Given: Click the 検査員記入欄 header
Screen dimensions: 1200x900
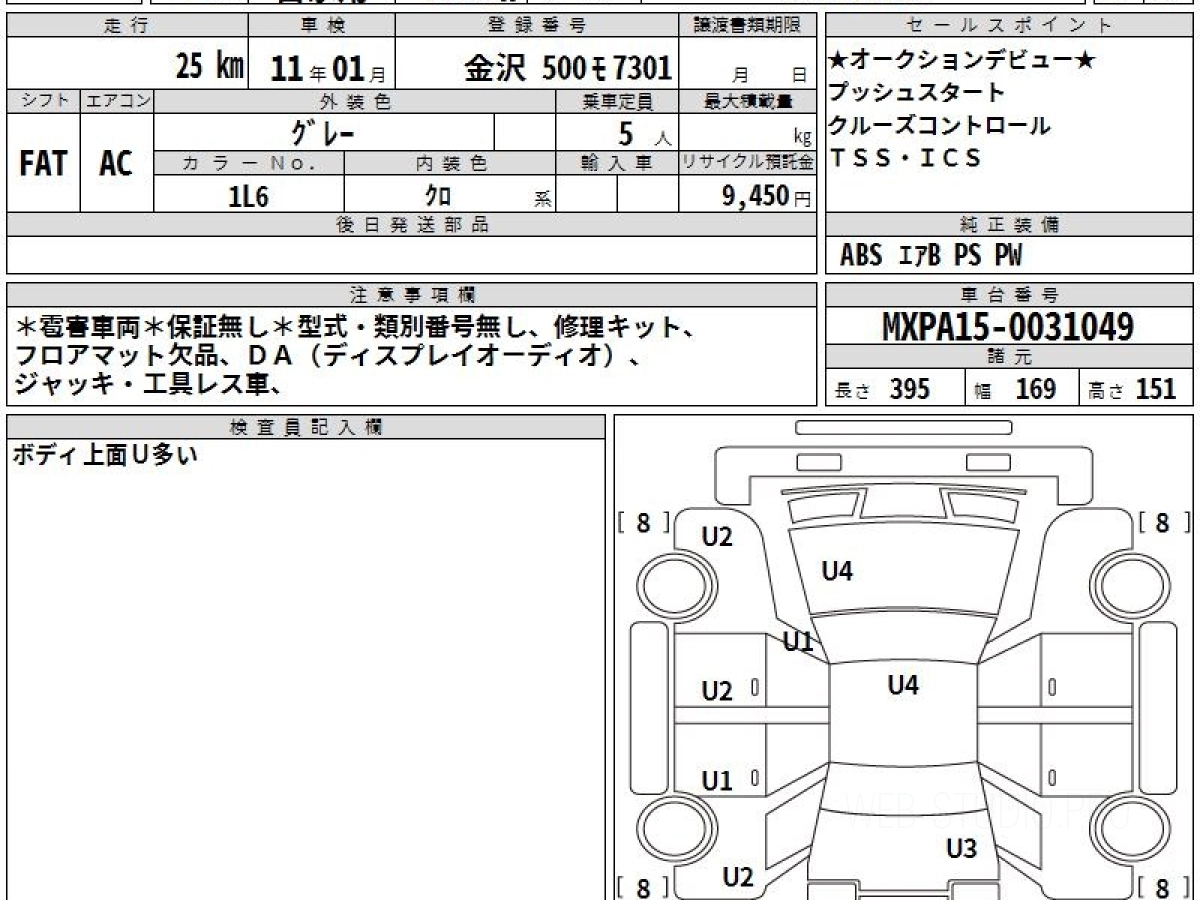Looking at the screenshot, I should (x=306, y=427).
